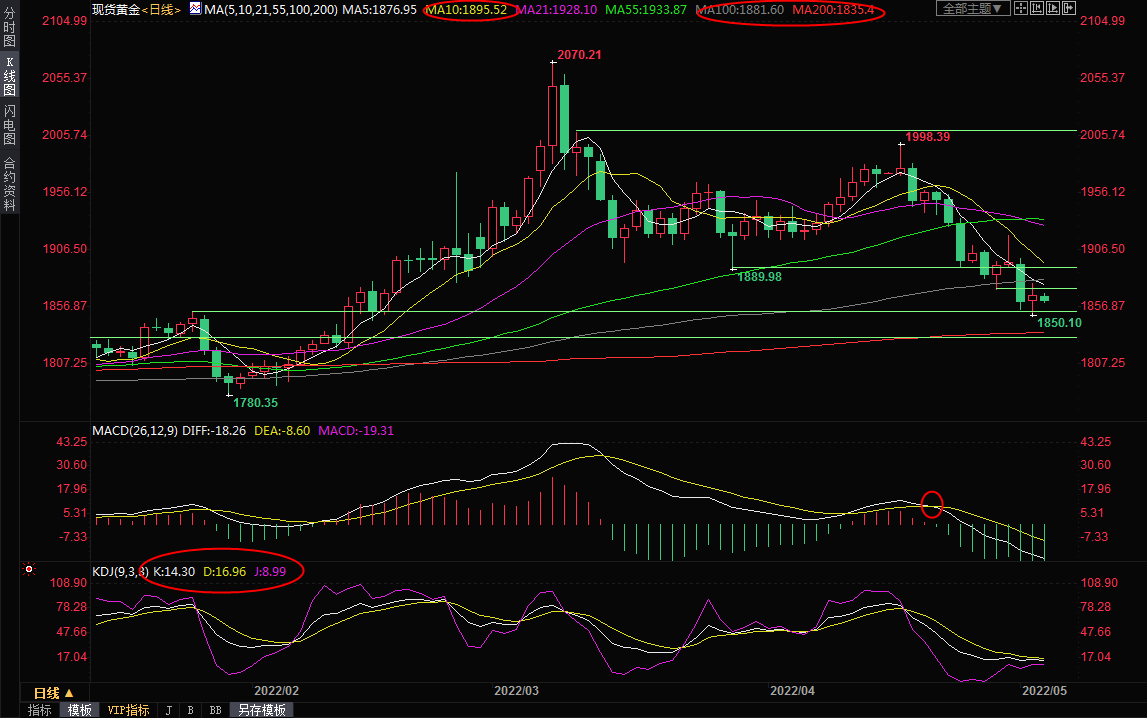The width and height of the screenshot is (1147, 718).
Task: Click the MACD(26,12,9) indicator label
Action: tap(135, 431)
